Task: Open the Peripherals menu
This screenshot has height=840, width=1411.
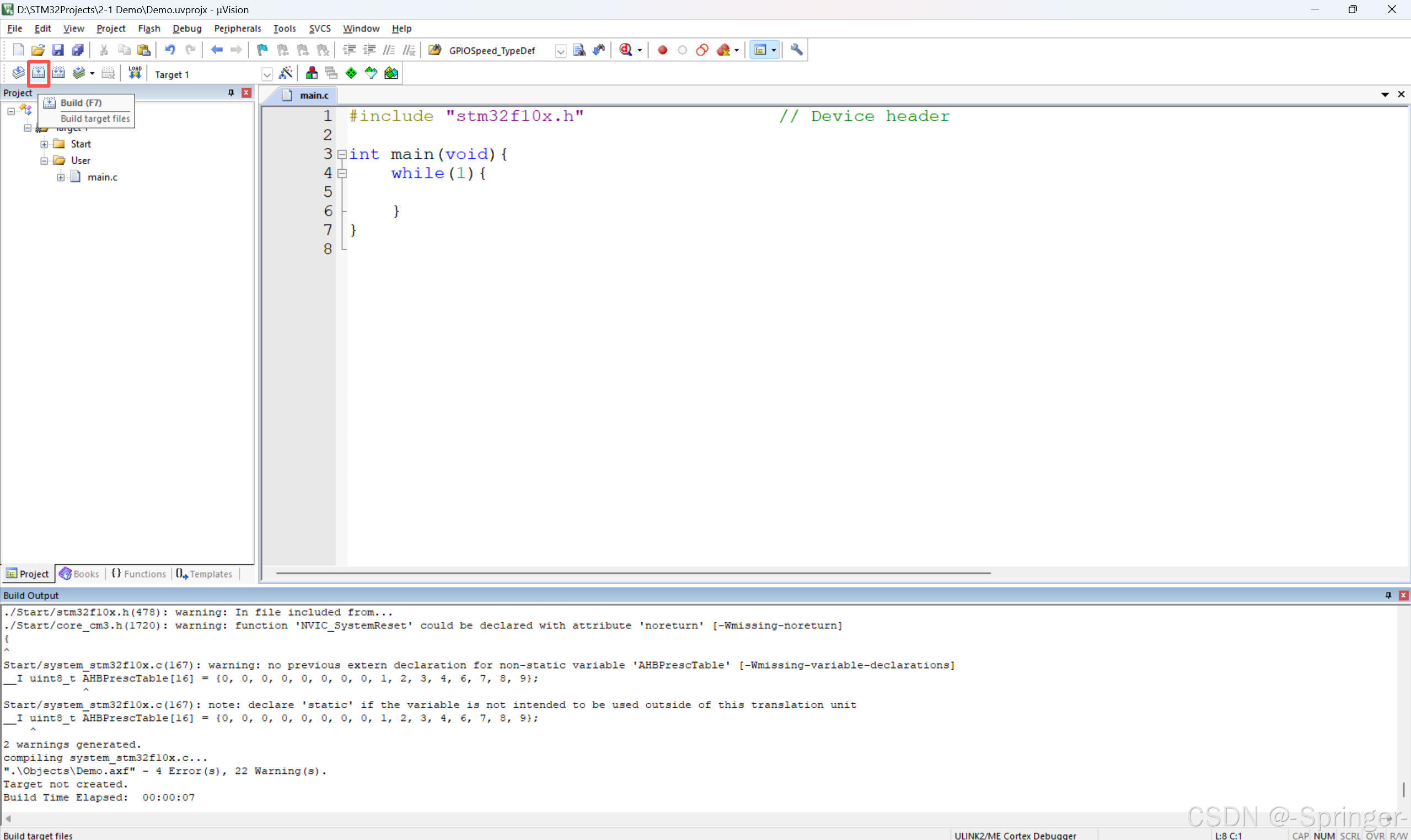Action: click(237, 28)
